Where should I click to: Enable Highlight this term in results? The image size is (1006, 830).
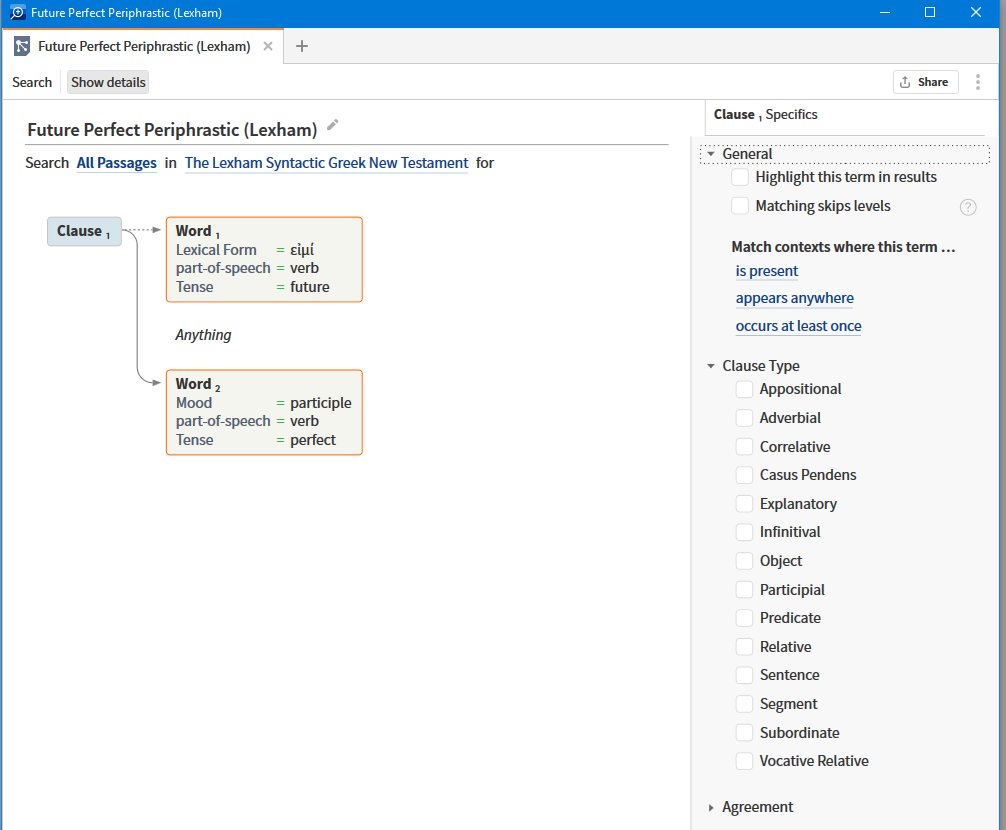(740, 177)
